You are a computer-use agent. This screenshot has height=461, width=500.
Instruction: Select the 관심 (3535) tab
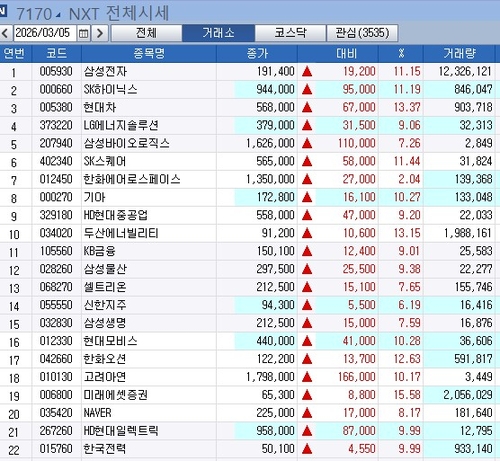pyautogui.click(x=362, y=33)
